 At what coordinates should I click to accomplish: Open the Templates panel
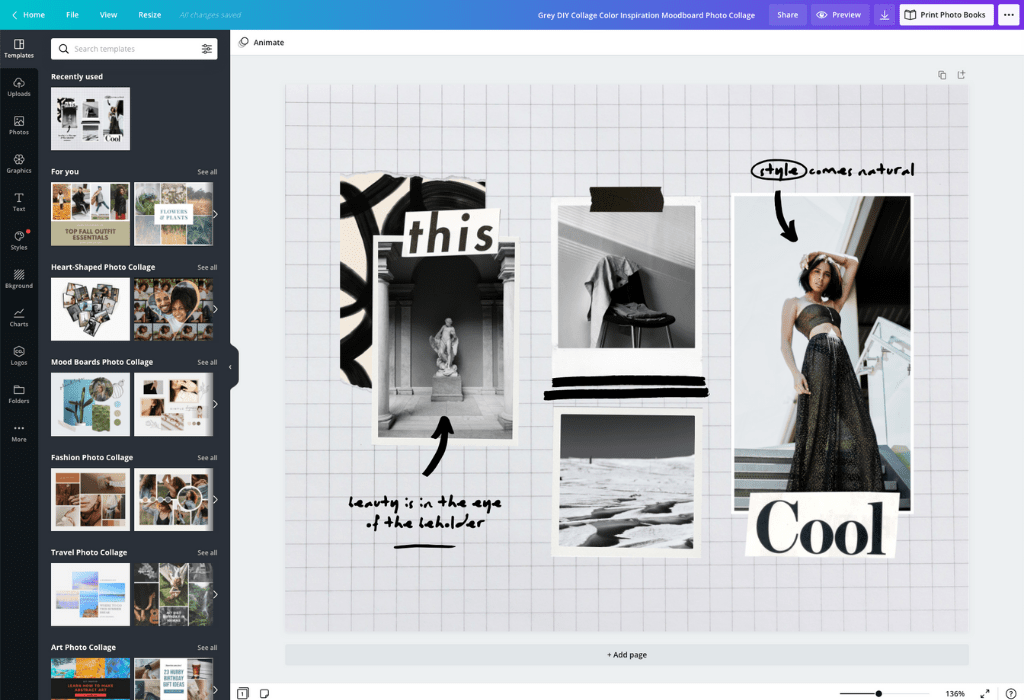tap(19, 48)
